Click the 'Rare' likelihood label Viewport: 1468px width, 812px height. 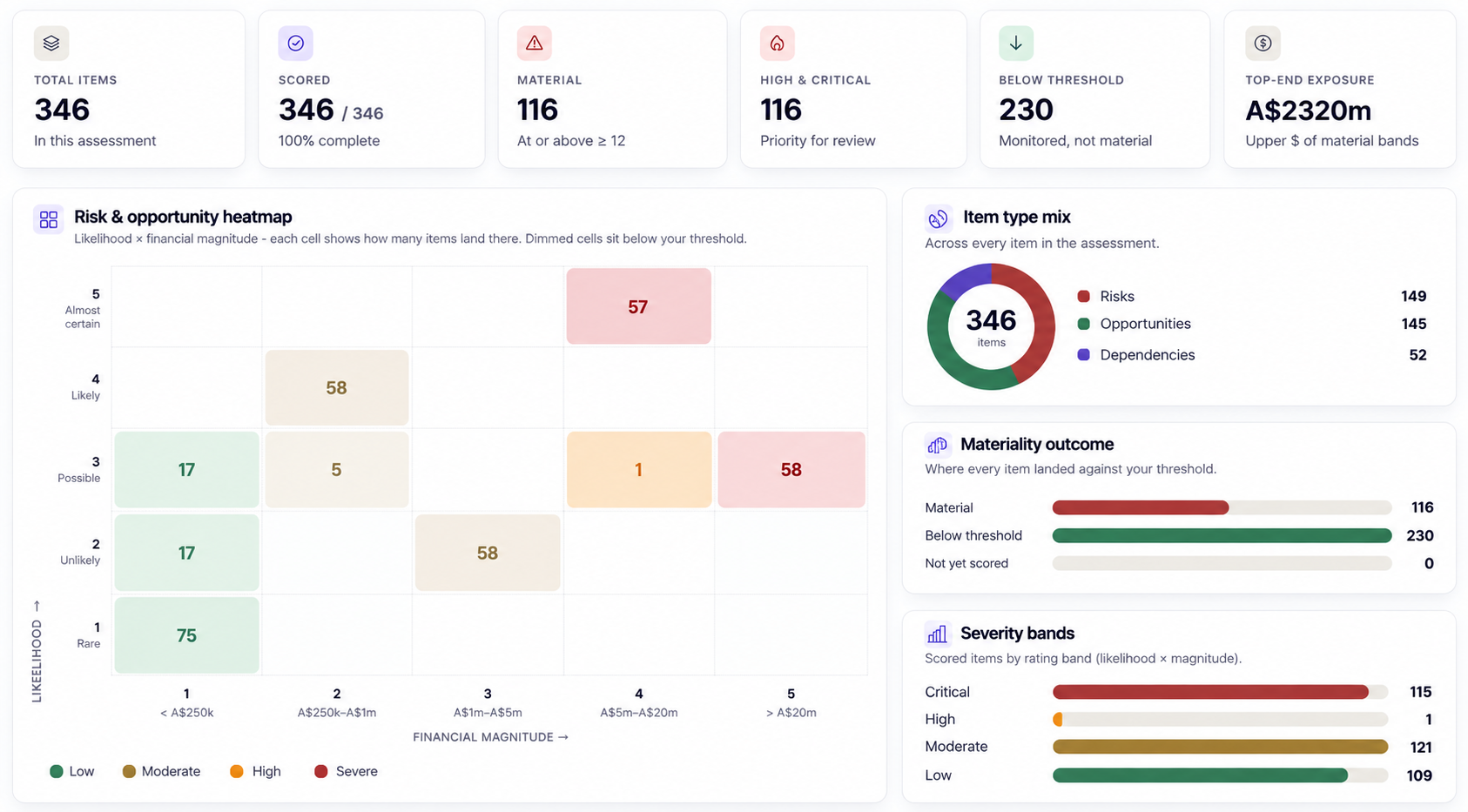[88, 643]
